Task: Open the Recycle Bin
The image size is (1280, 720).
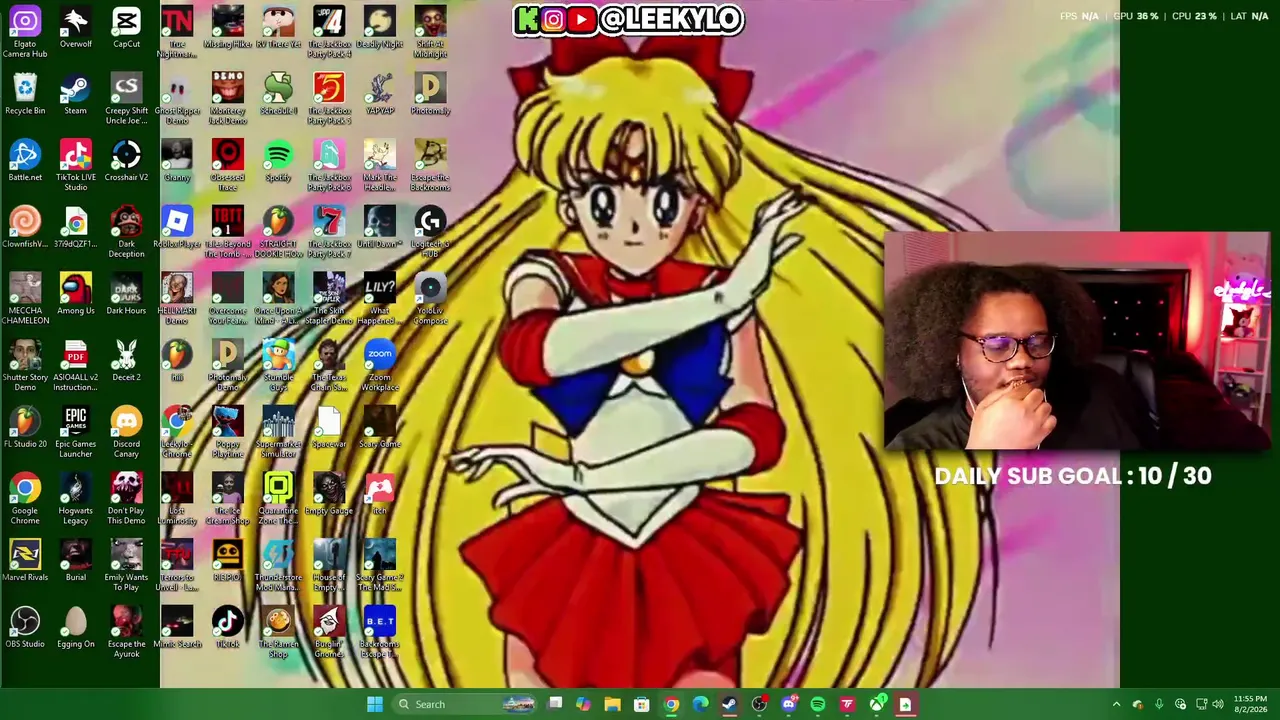Action: point(25,95)
